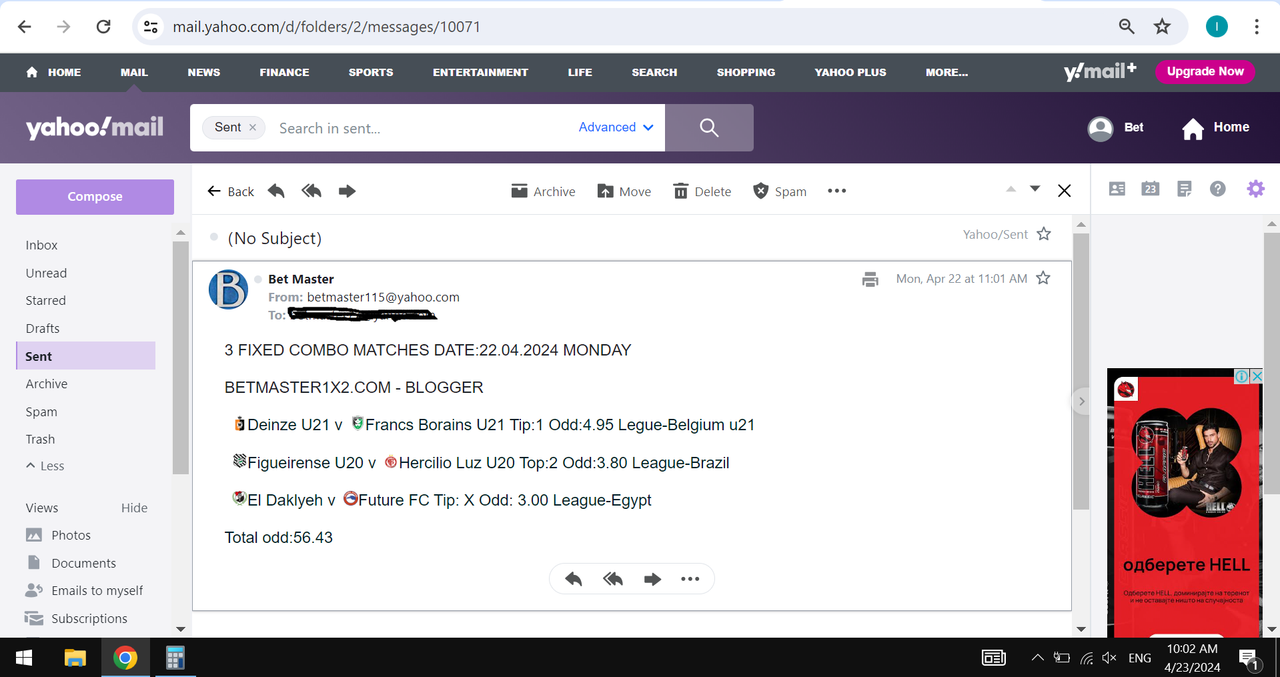The height and width of the screenshot is (677, 1280).
Task: Toggle the unread dot beside (No Subject)
Action: [213, 237]
